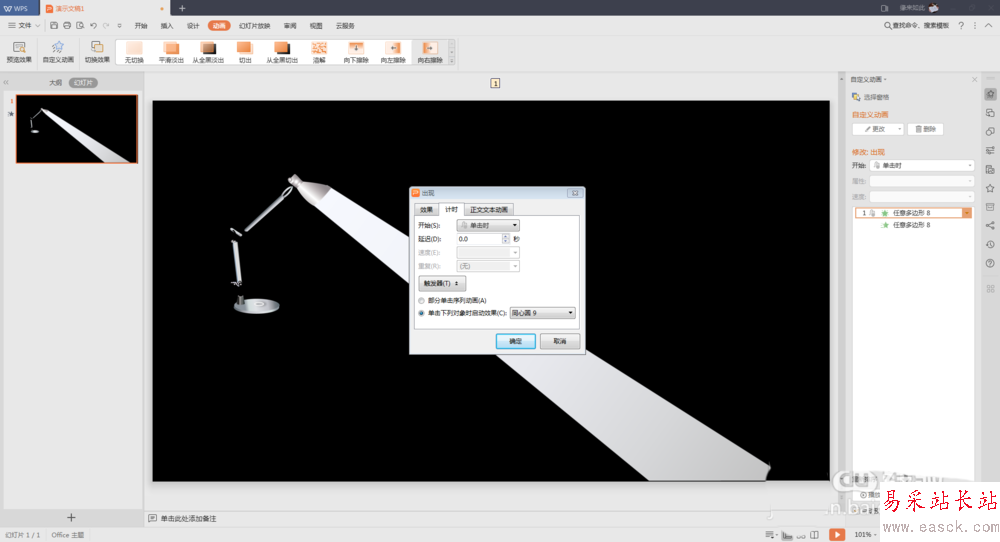Open the 云服务 cloud services tab
This screenshot has width=1000, height=542.
[345, 26]
